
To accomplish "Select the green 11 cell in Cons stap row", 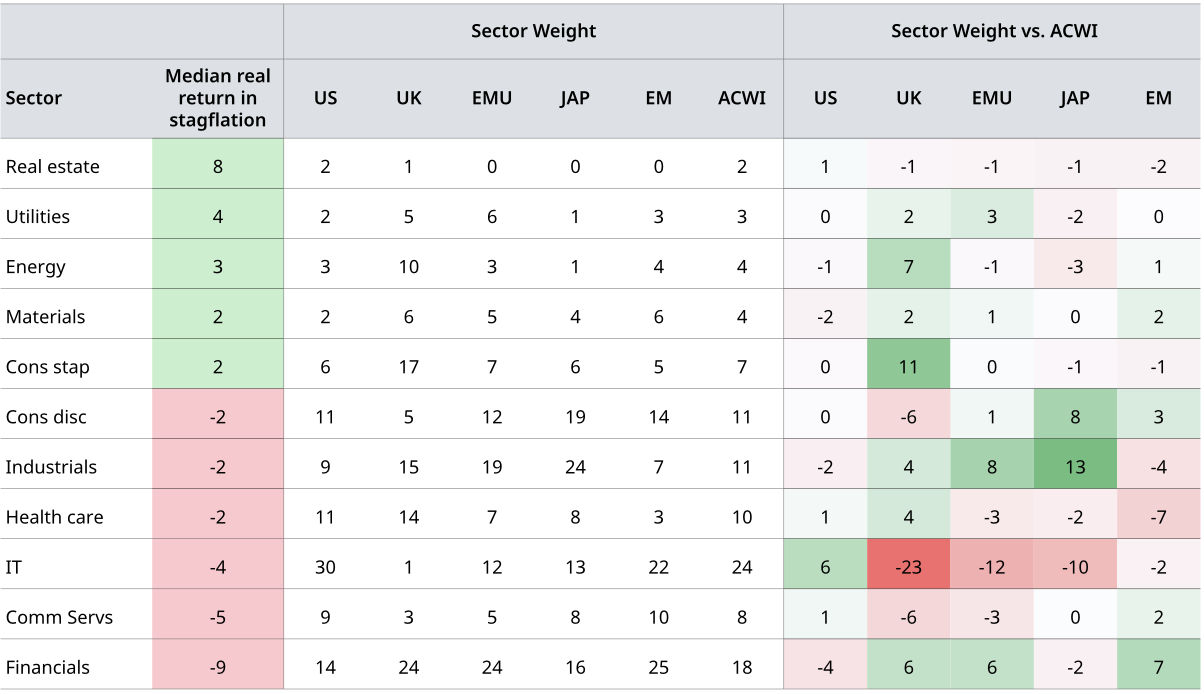I will (908, 367).
